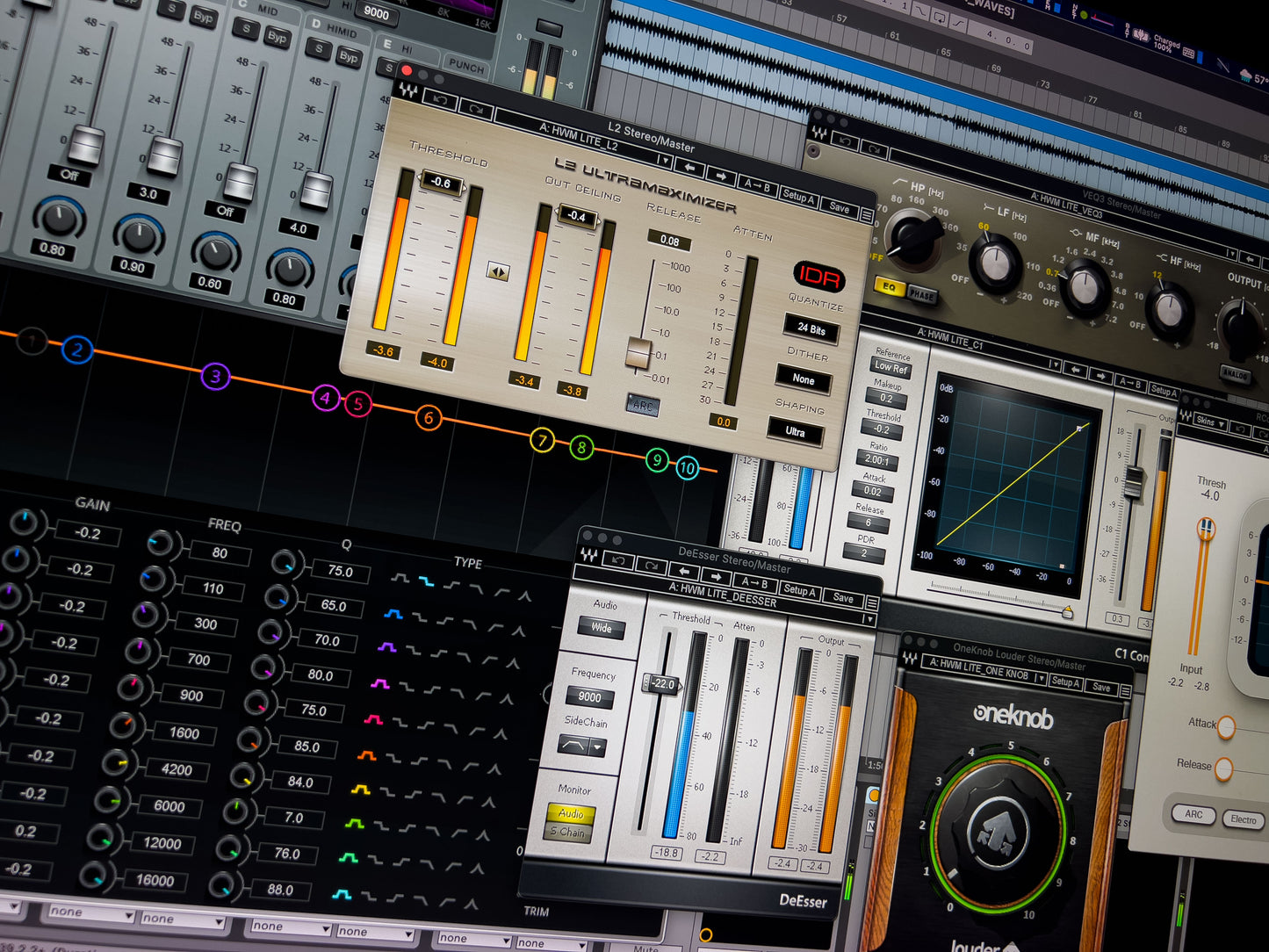Click A→B copy button in DeEsser

point(755,583)
